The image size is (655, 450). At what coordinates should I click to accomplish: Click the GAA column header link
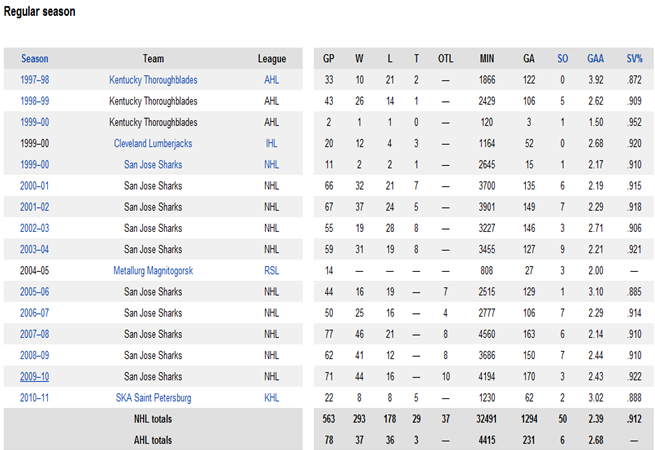click(598, 59)
